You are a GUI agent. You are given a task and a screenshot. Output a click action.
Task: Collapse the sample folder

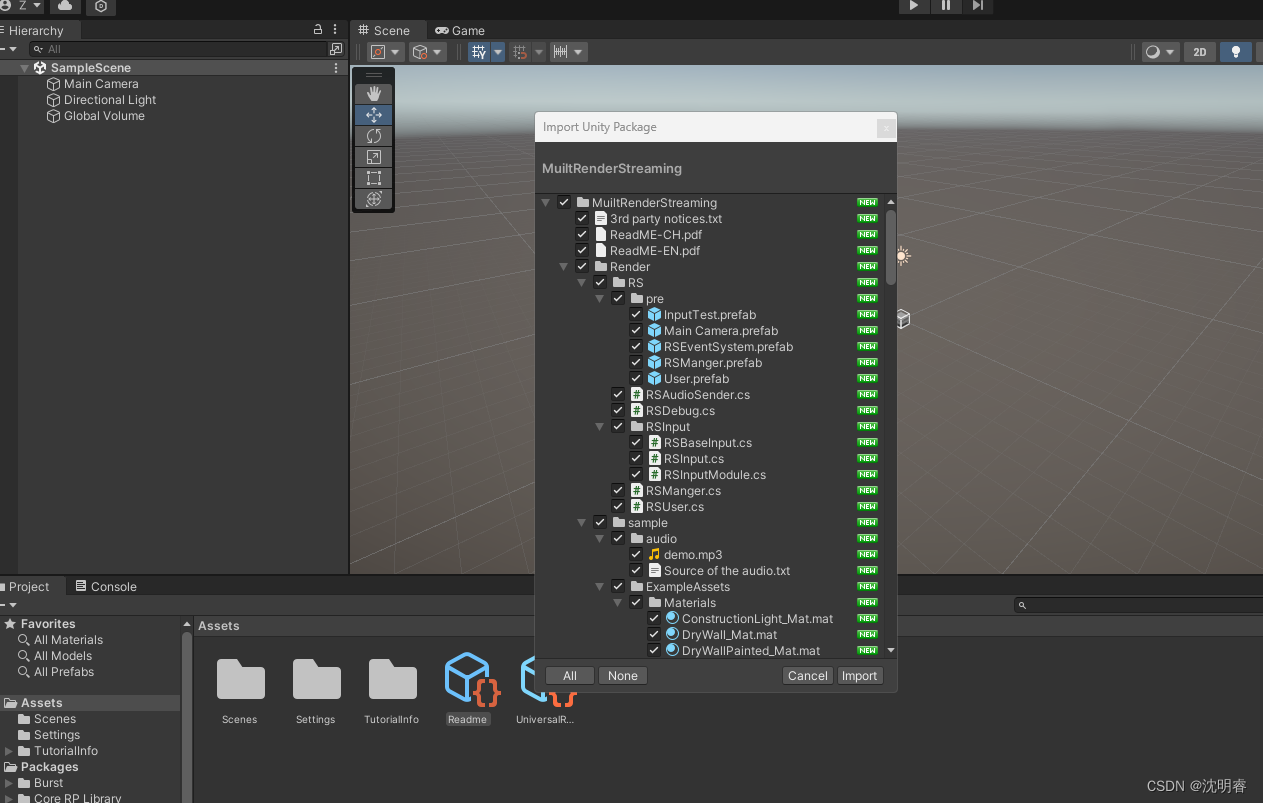point(582,523)
